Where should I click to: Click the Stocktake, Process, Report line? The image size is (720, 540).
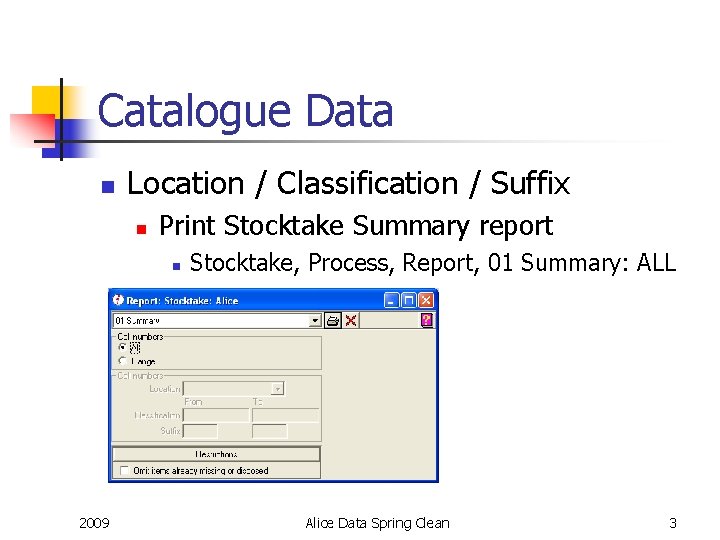433,263
